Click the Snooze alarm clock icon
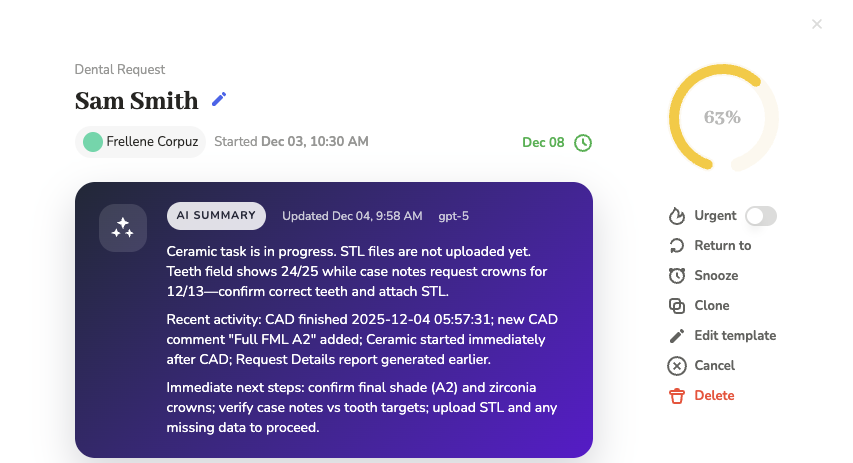853x463 pixels. click(x=677, y=276)
